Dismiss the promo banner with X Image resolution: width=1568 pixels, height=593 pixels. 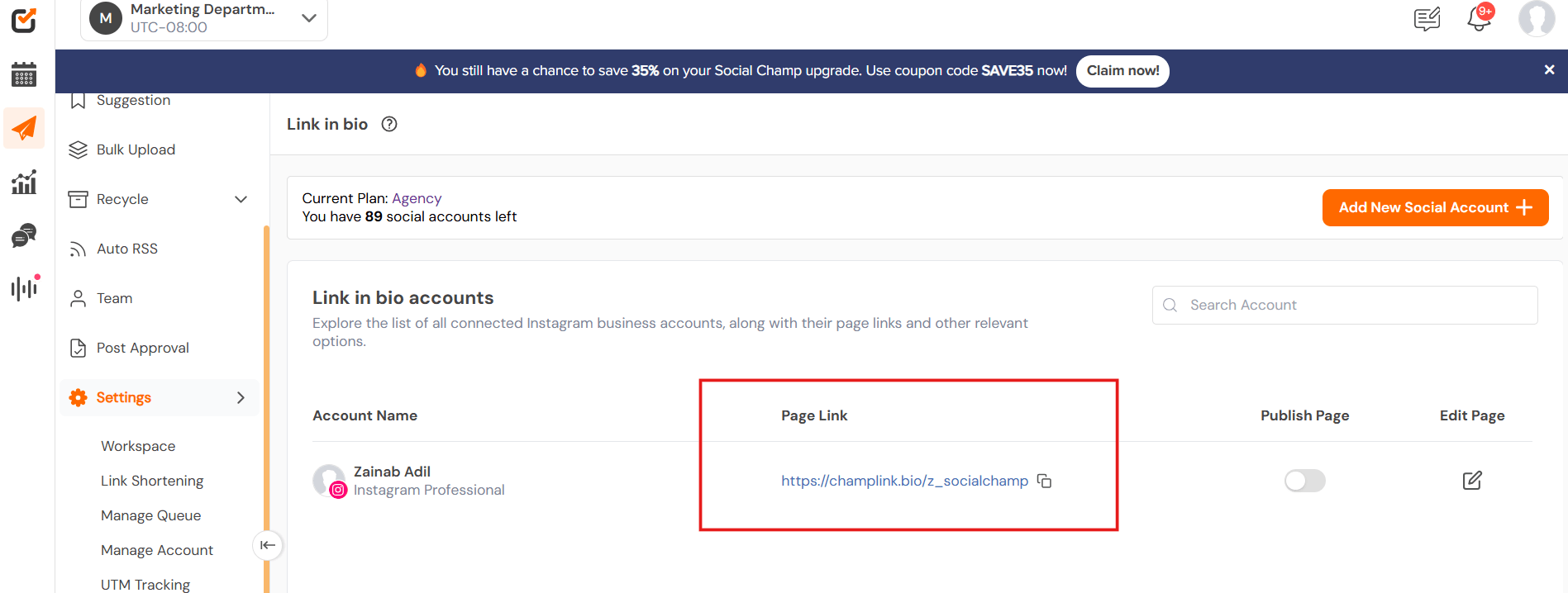(x=1550, y=70)
